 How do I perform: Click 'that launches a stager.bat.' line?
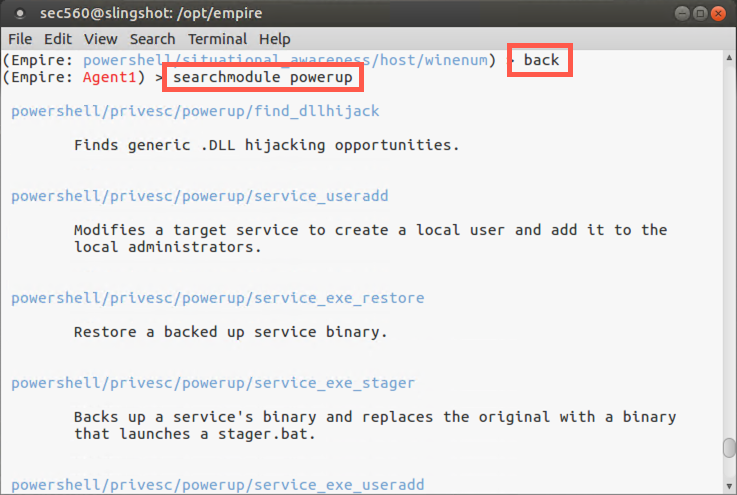click(x=195, y=434)
